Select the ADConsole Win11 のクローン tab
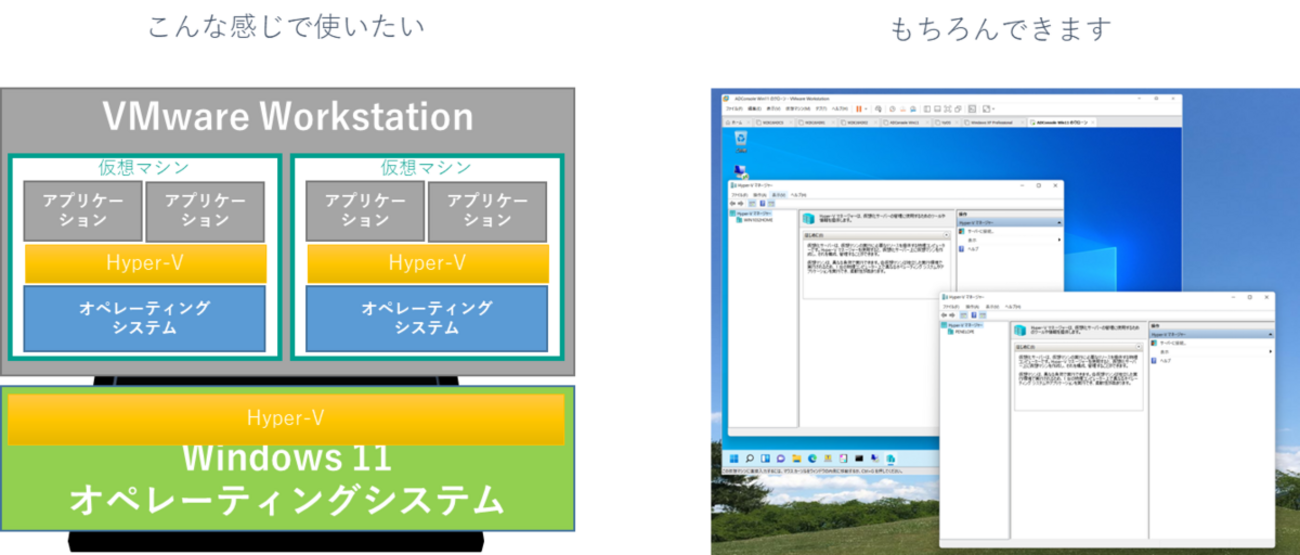The image size is (1300, 555). pyautogui.click(x=1061, y=122)
